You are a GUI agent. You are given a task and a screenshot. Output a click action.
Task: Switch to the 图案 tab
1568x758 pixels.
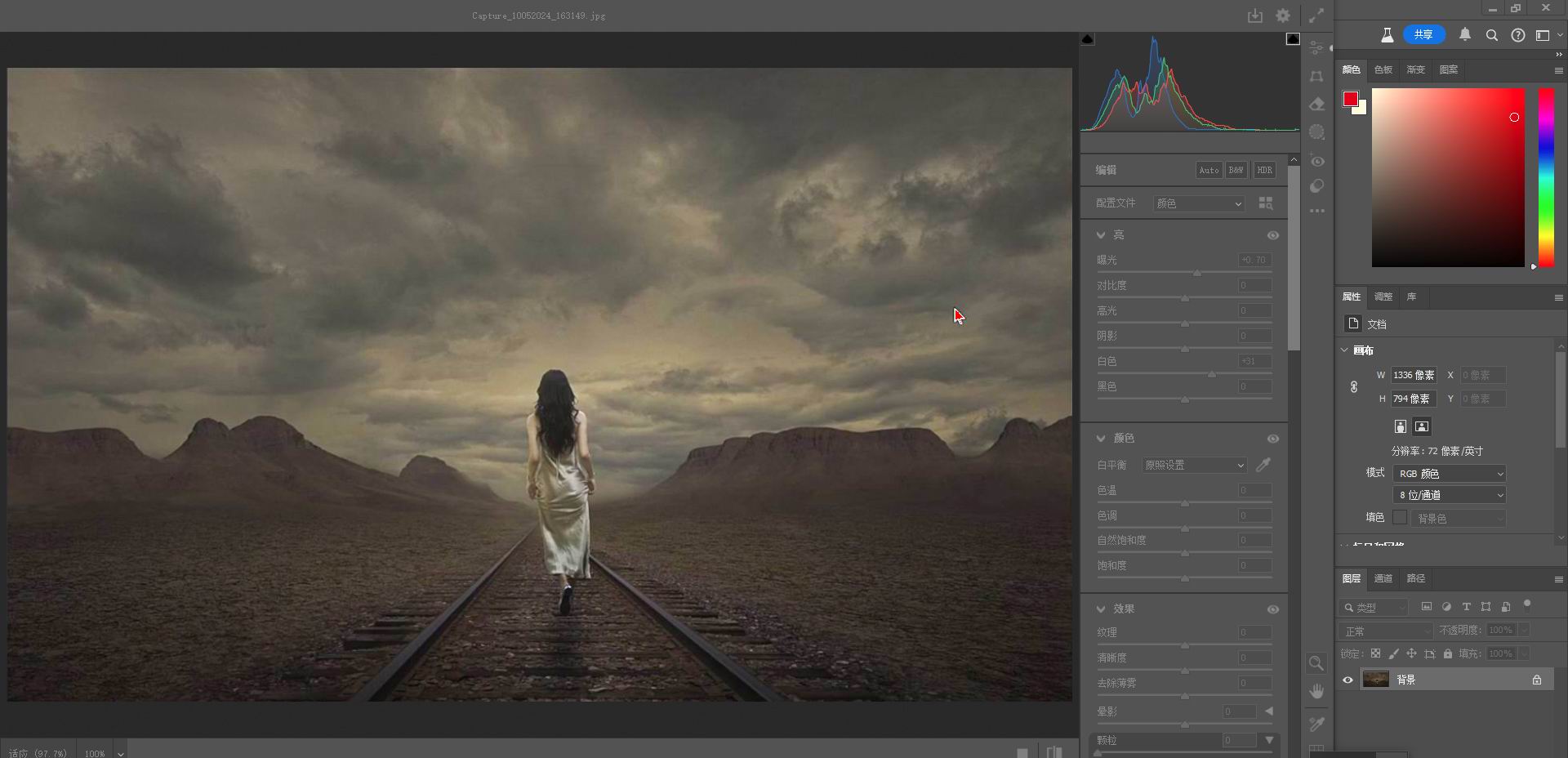1449,69
